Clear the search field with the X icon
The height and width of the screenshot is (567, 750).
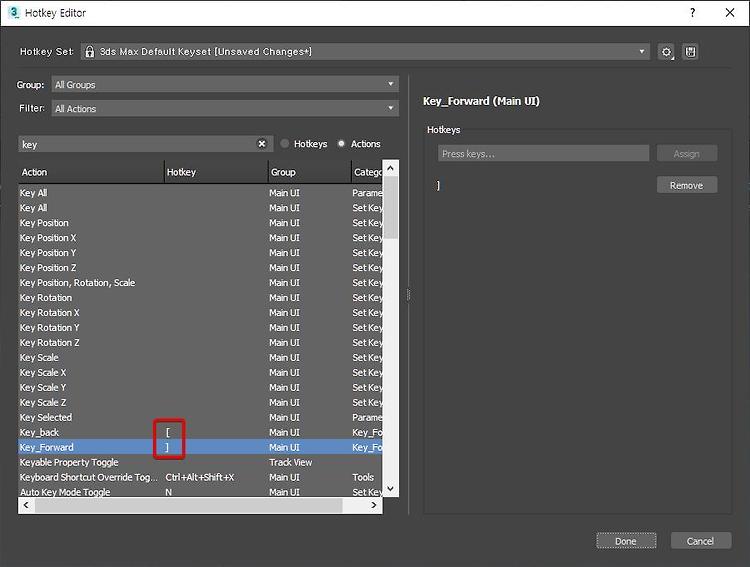(262, 144)
